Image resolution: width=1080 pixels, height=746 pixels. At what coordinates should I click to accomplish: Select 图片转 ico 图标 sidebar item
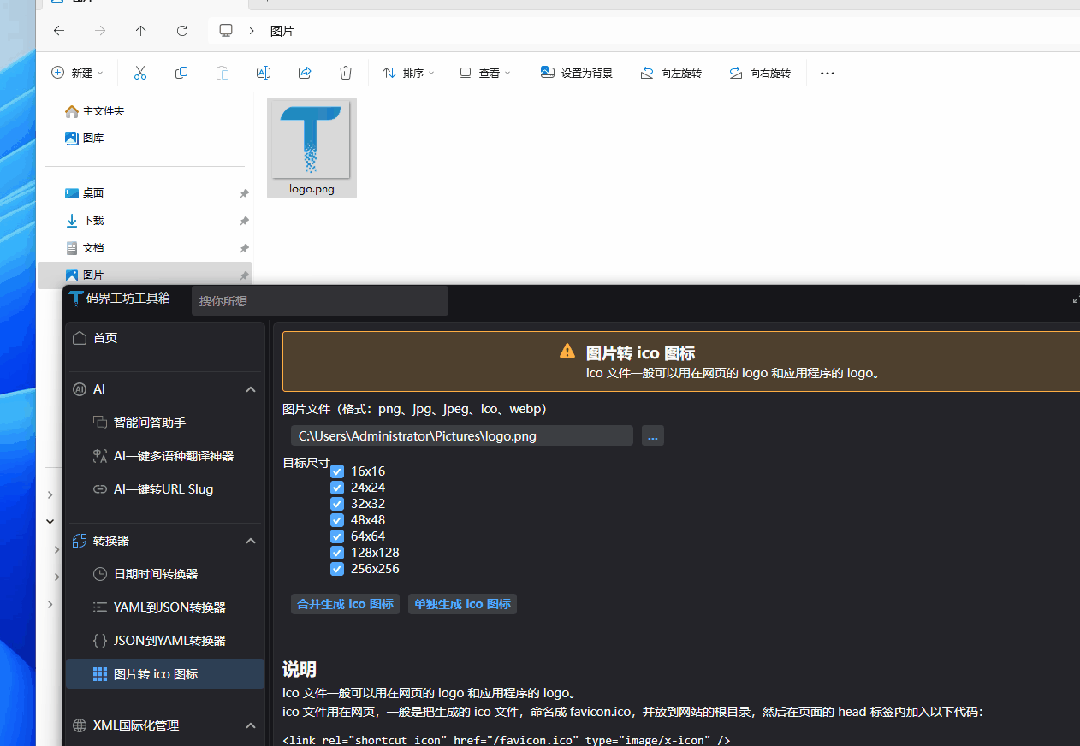click(165, 674)
